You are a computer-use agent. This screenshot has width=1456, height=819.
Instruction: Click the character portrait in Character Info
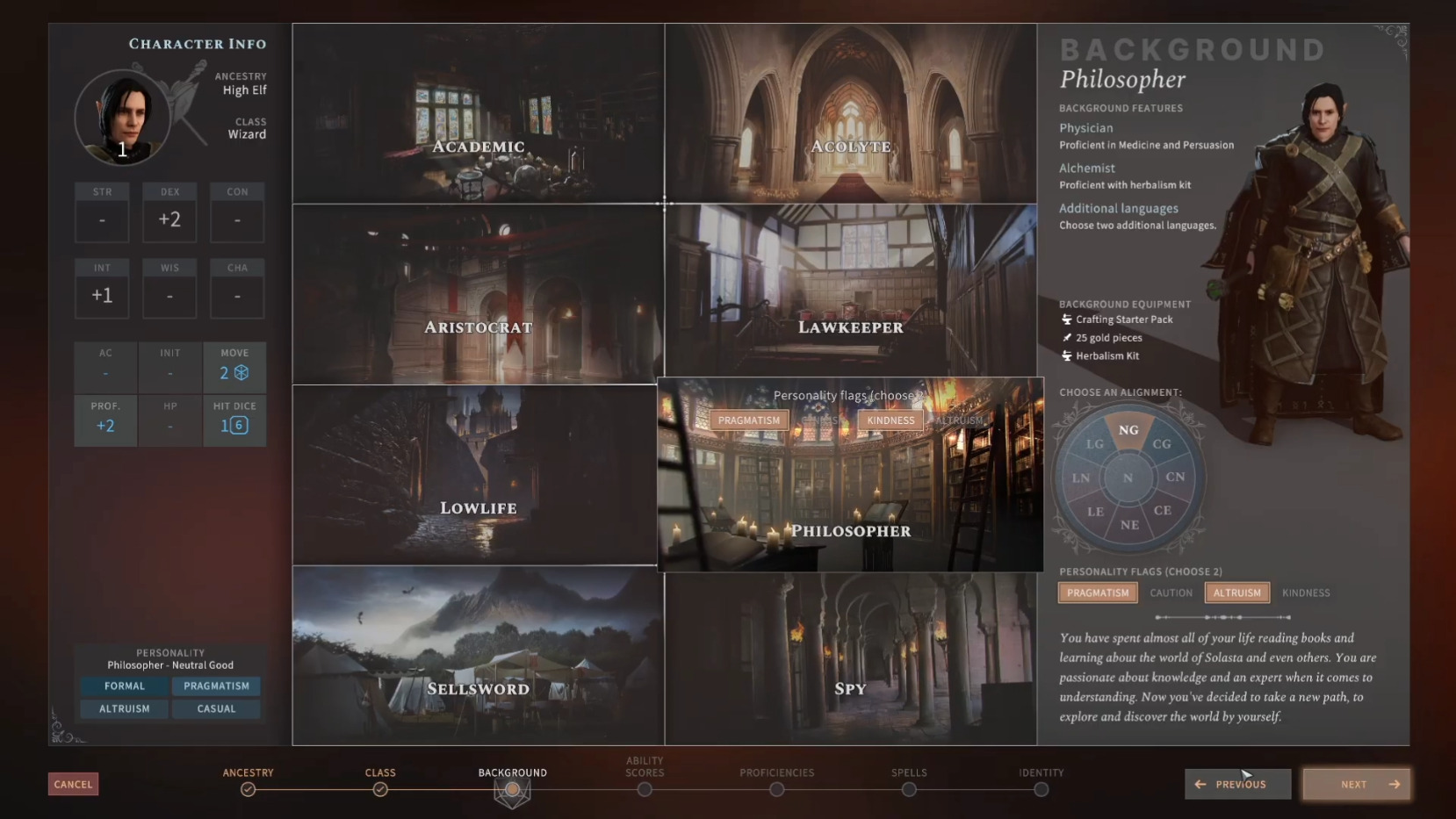click(x=122, y=118)
